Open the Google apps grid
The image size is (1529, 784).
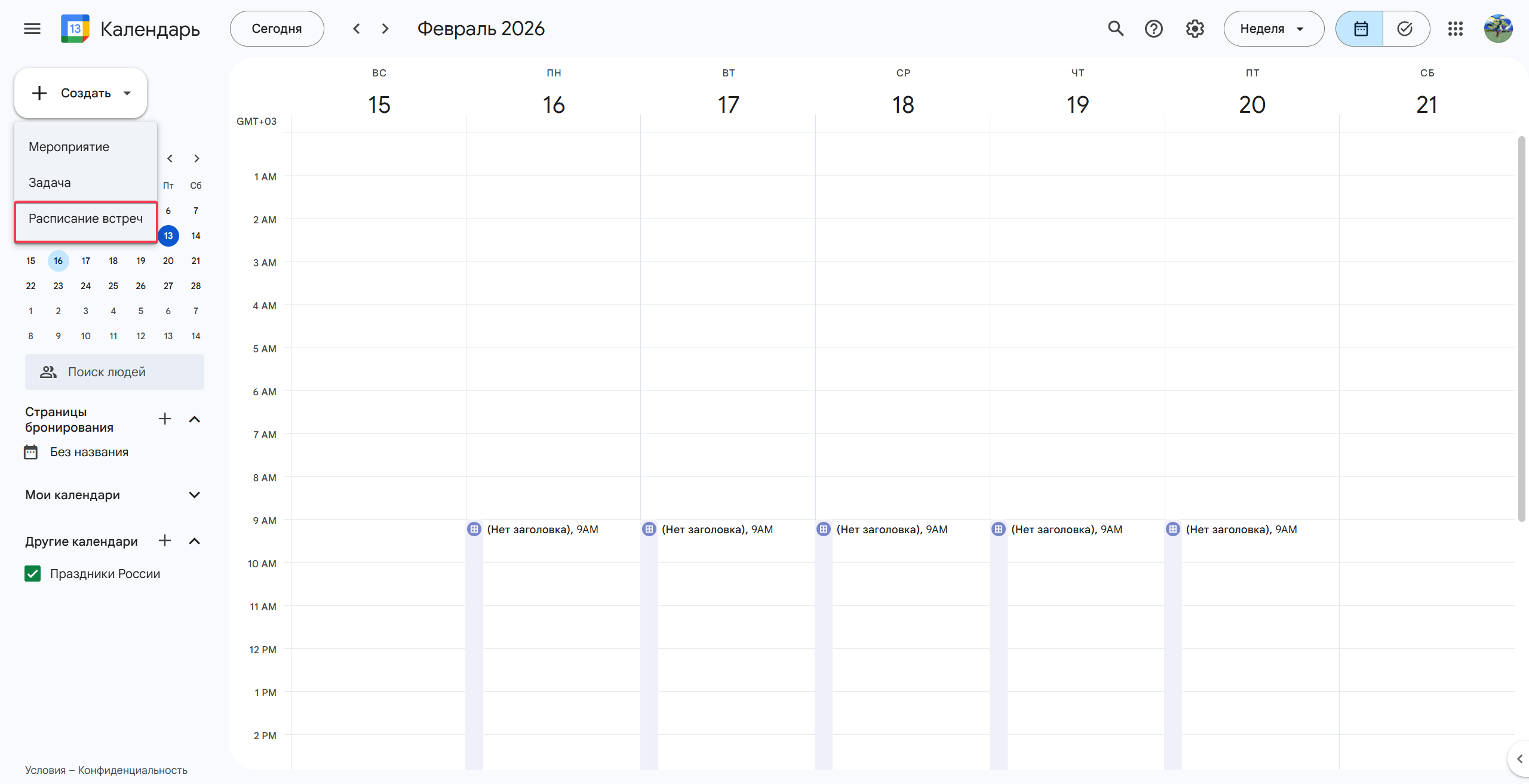click(x=1455, y=29)
